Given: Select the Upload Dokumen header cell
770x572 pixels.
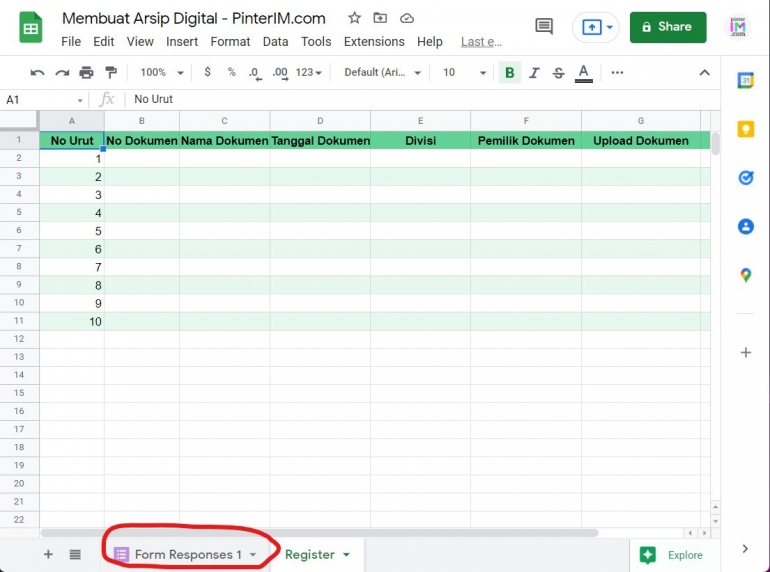Looking at the screenshot, I should pyautogui.click(x=641, y=141).
